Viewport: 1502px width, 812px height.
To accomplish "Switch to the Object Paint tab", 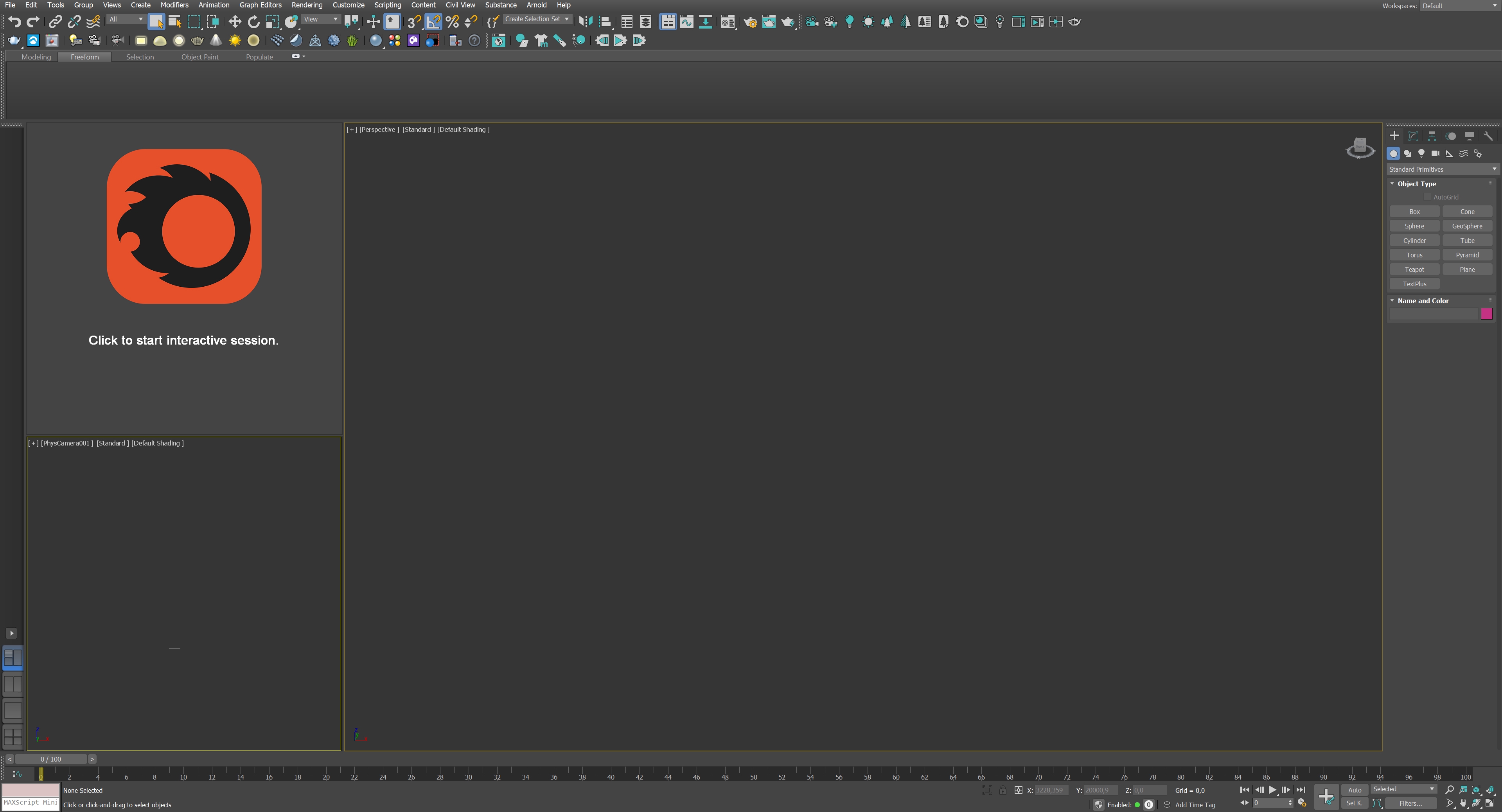I will click(x=199, y=57).
